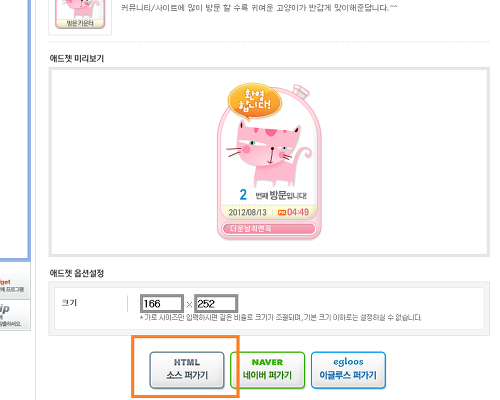Focus the width input showing 166

(x=162, y=304)
